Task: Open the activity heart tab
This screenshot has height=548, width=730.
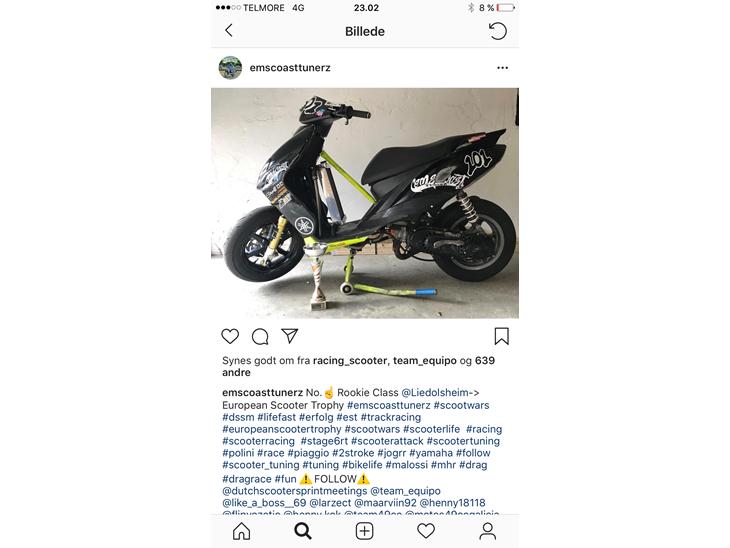Action: pos(426,531)
